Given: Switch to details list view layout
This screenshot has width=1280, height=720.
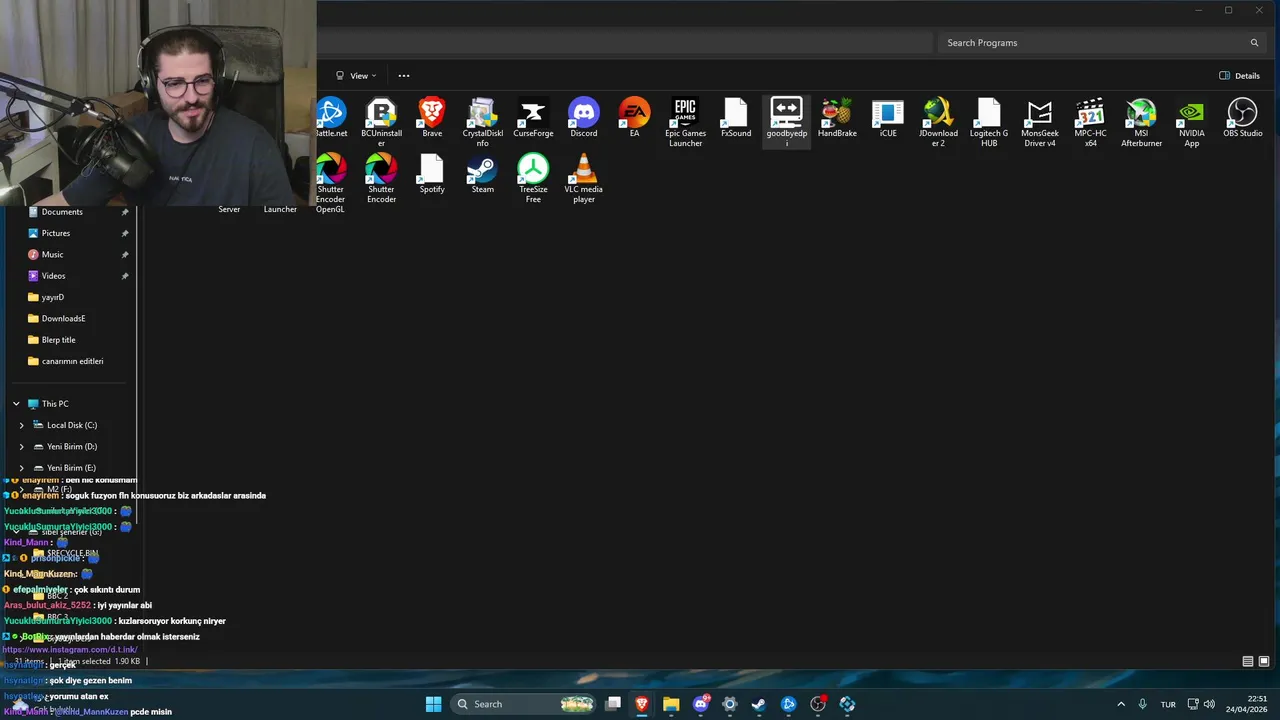Looking at the screenshot, I should pyautogui.click(x=1248, y=661).
